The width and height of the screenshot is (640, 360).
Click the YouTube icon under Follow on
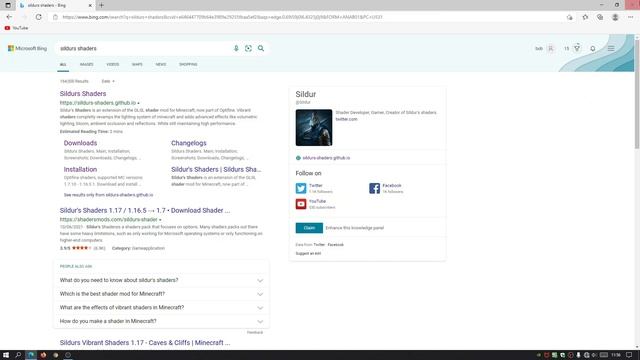301,204
